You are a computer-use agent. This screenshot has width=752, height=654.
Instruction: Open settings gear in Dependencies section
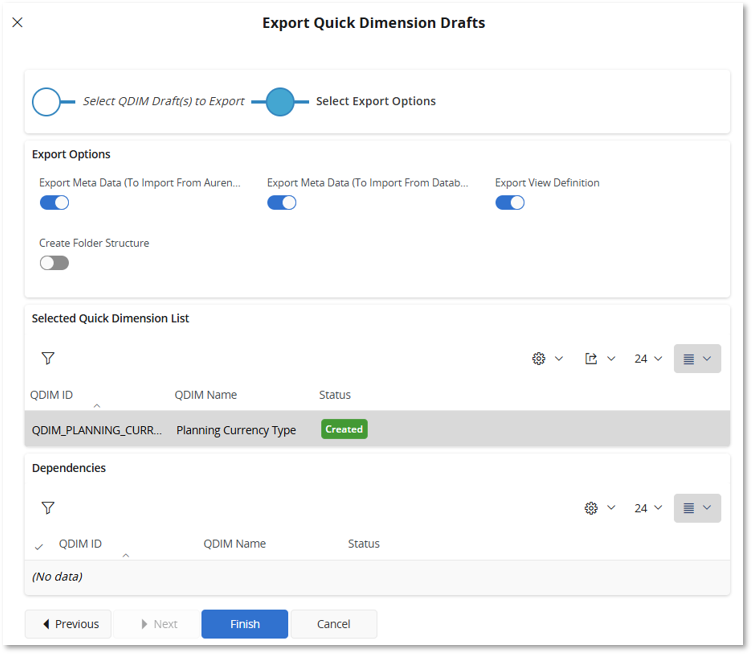[x=591, y=508]
